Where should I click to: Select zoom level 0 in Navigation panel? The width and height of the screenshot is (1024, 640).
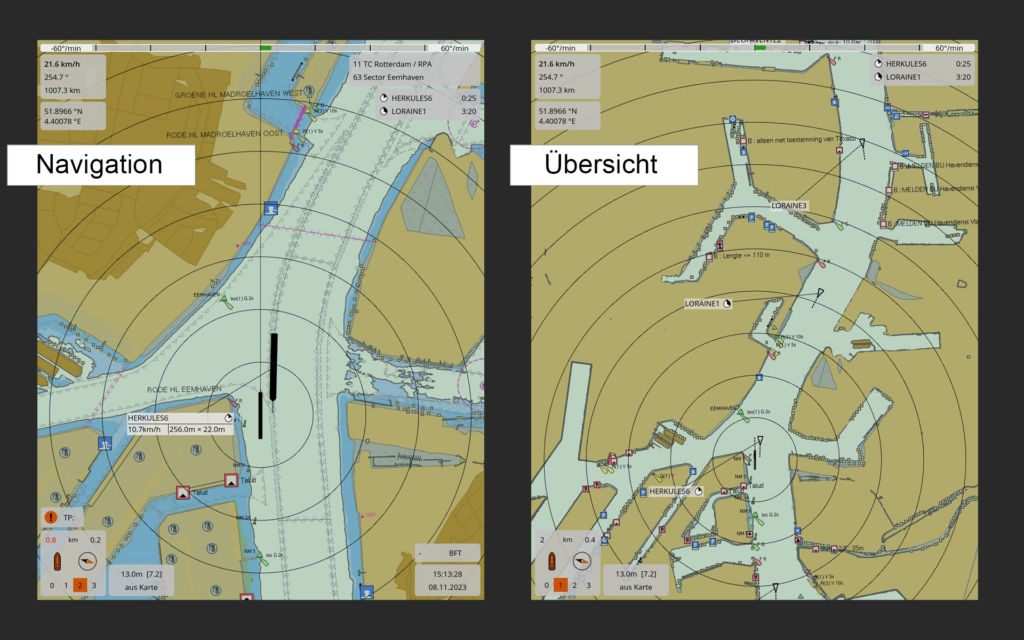click(51, 584)
